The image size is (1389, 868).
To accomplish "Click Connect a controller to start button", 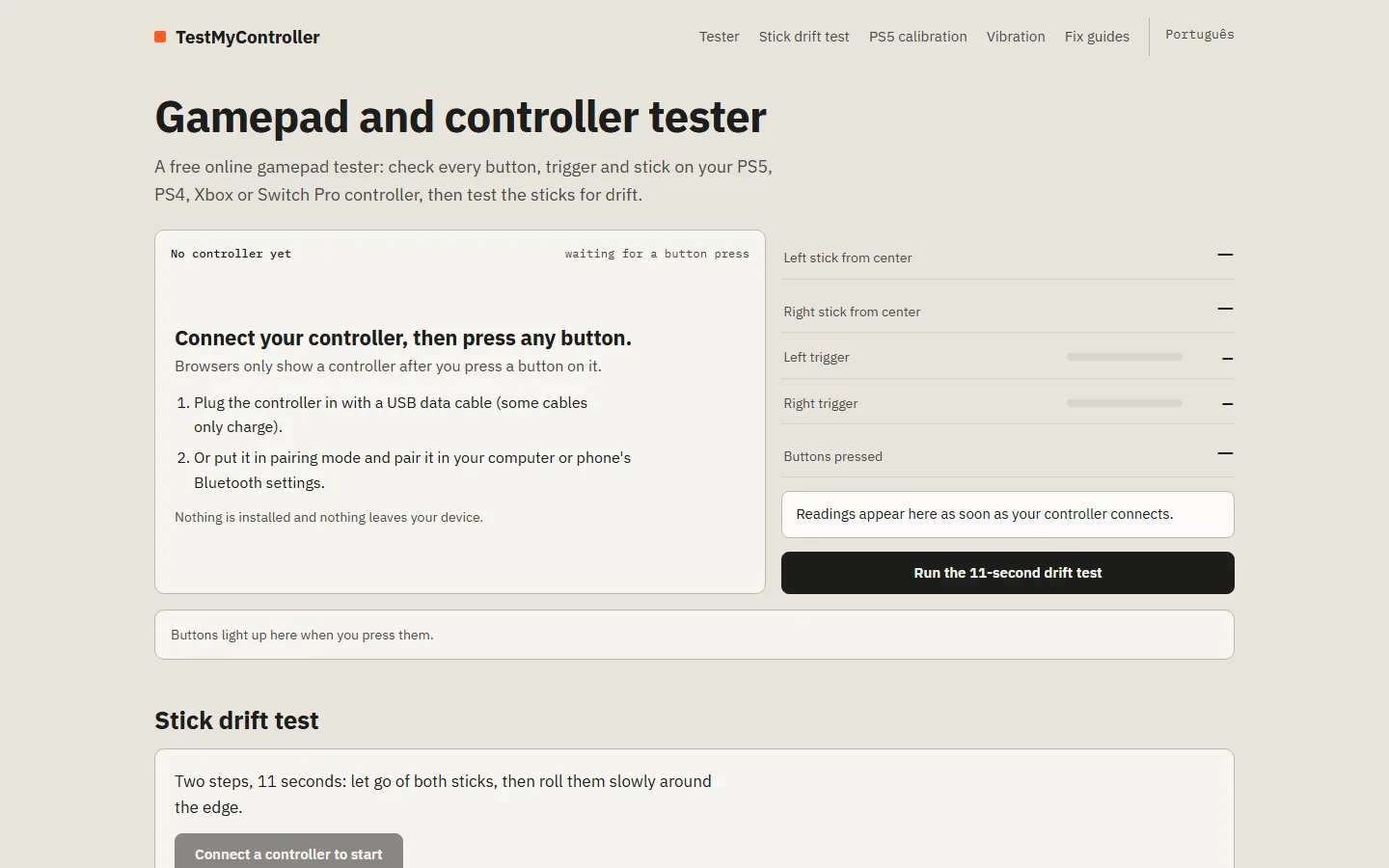I will click(x=288, y=853).
